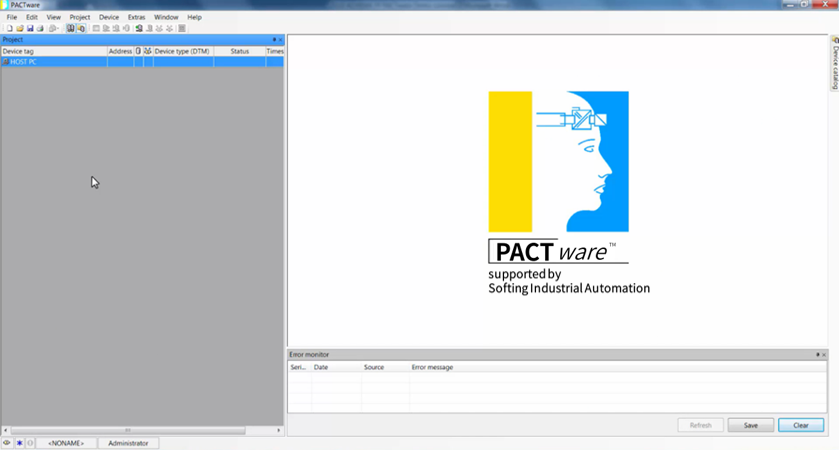Toggle the Project view toolbar icon
This screenshot has width=839, height=450.
71,28
